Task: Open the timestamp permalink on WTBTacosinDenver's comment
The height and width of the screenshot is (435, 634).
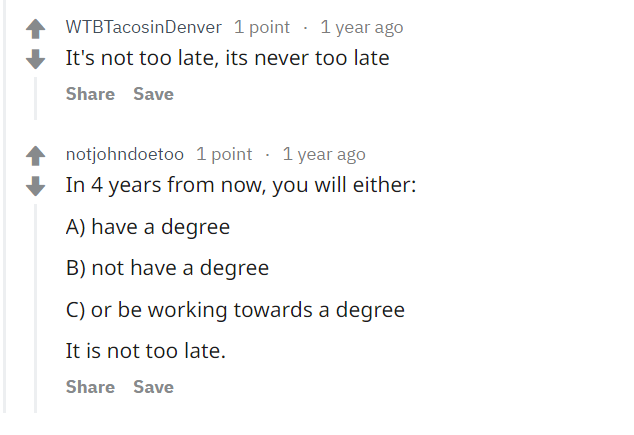Action: click(361, 27)
